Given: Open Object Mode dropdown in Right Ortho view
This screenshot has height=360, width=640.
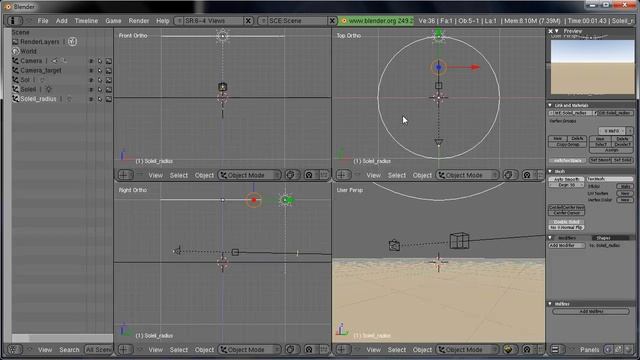Looking at the screenshot, I should [x=249, y=349].
